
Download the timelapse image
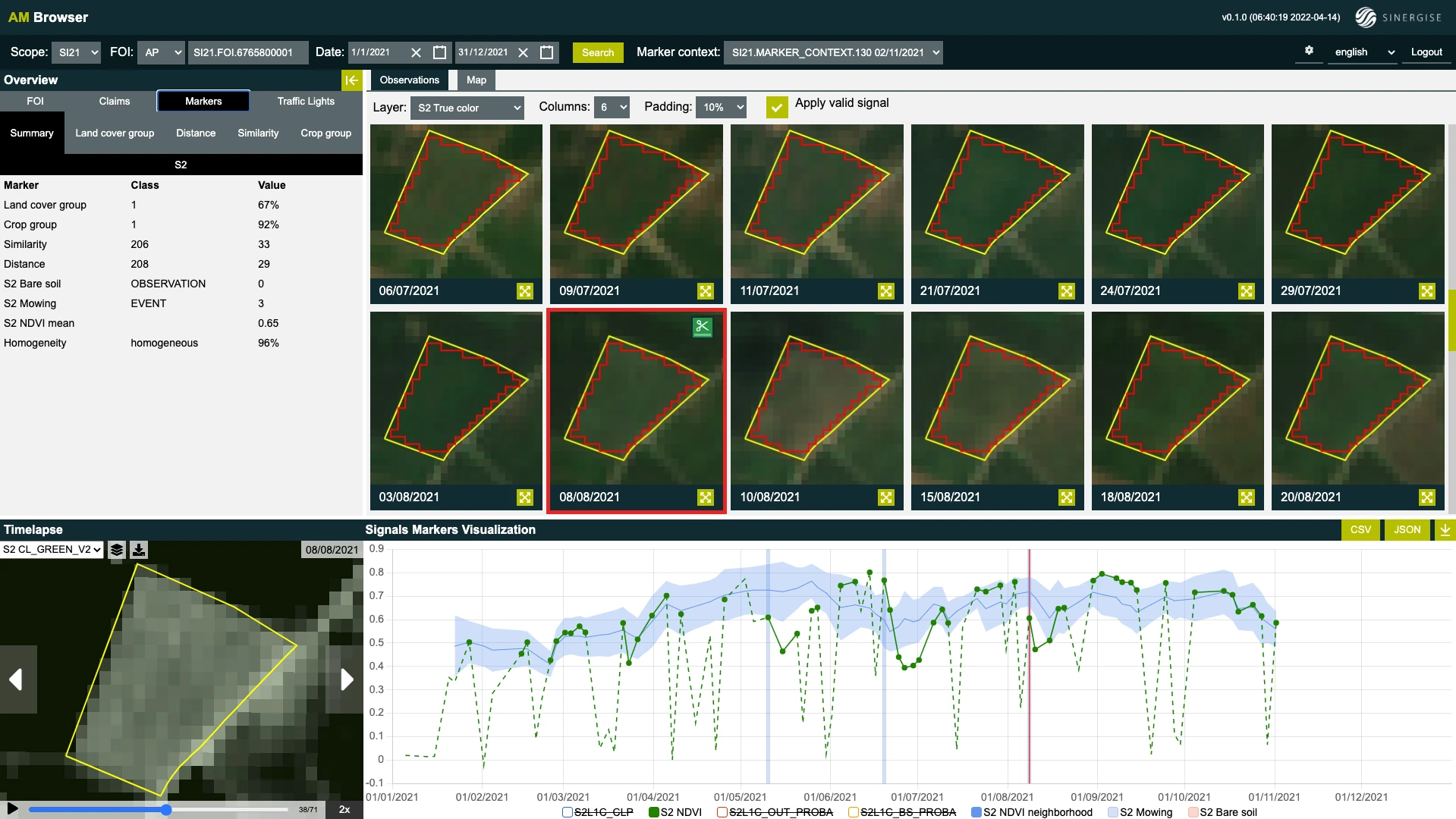point(139,550)
